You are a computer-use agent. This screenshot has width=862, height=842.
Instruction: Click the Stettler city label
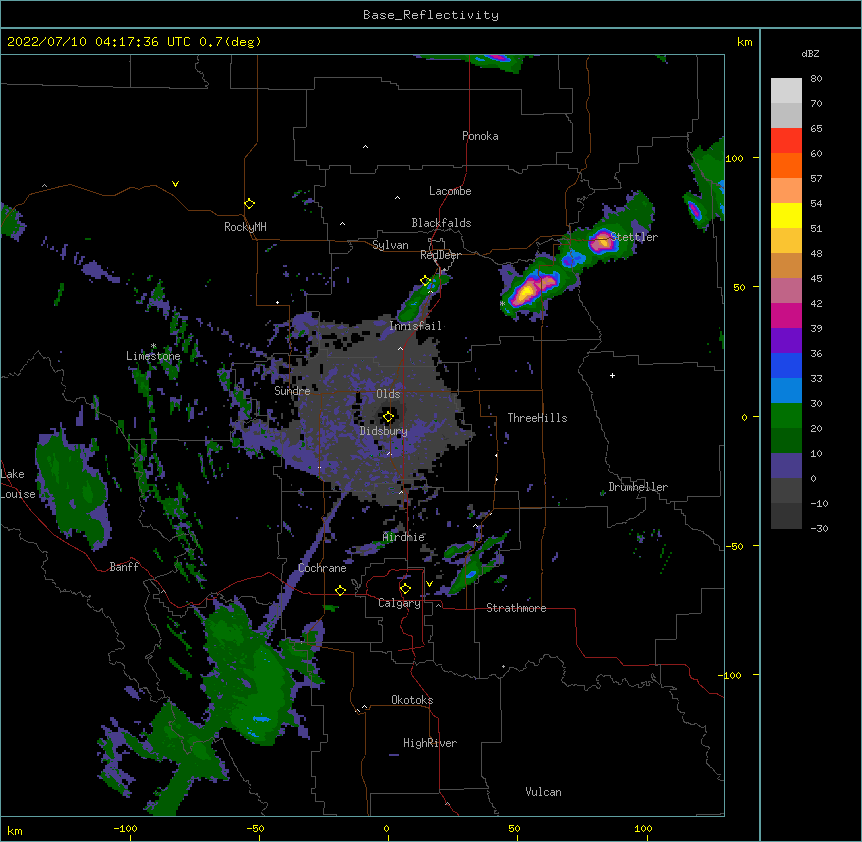coord(634,237)
